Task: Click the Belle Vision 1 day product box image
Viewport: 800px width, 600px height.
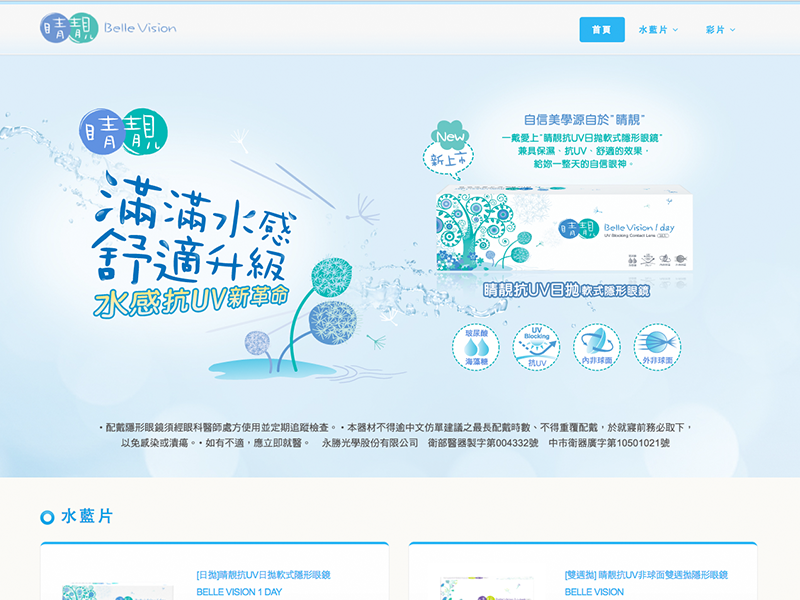Action: pyautogui.click(x=564, y=228)
